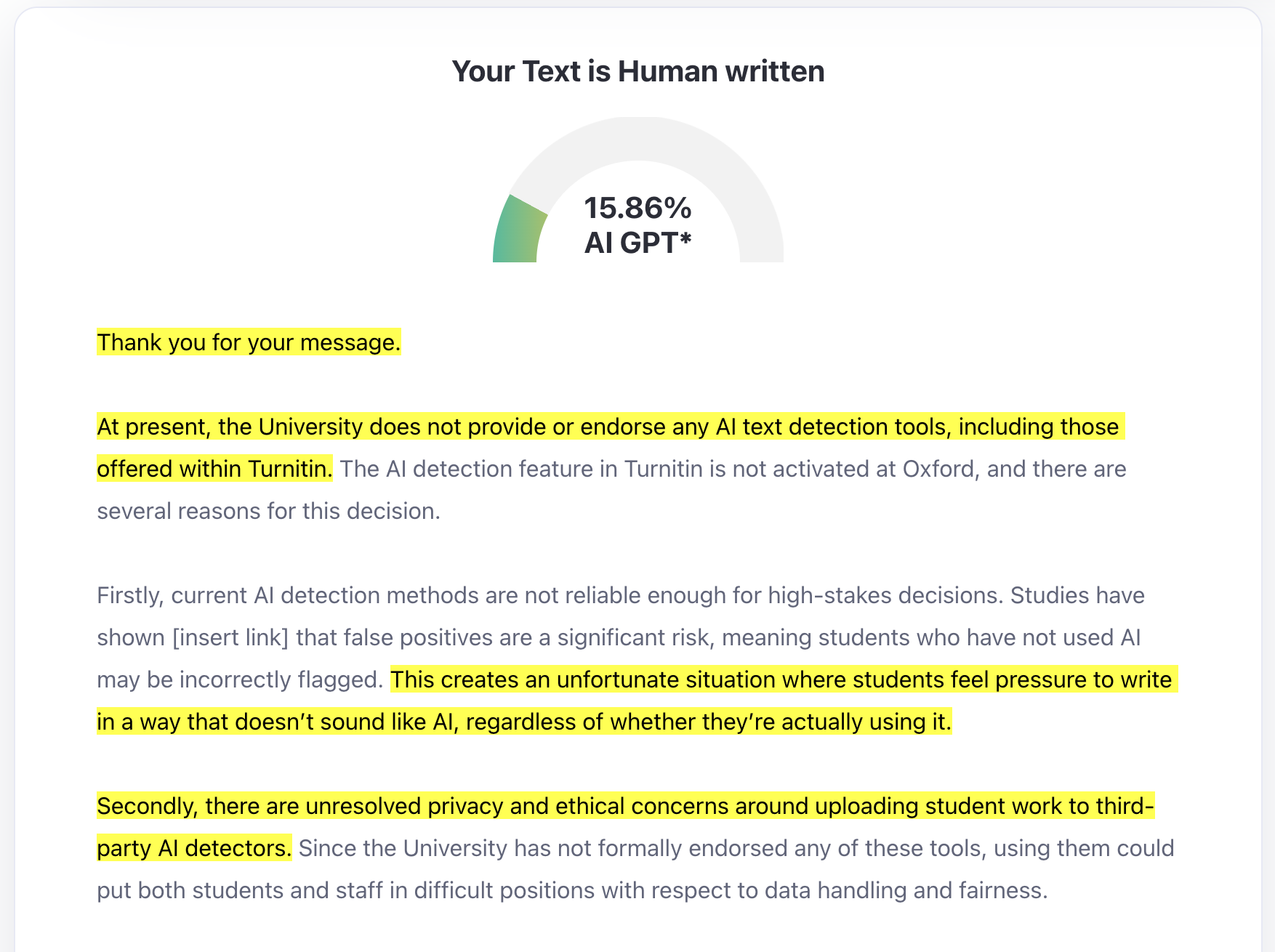The width and height of the screenshot is (1275, 952).
Task: Click highlighted text "party AI detectors."
Action: (x=194, y=848)
